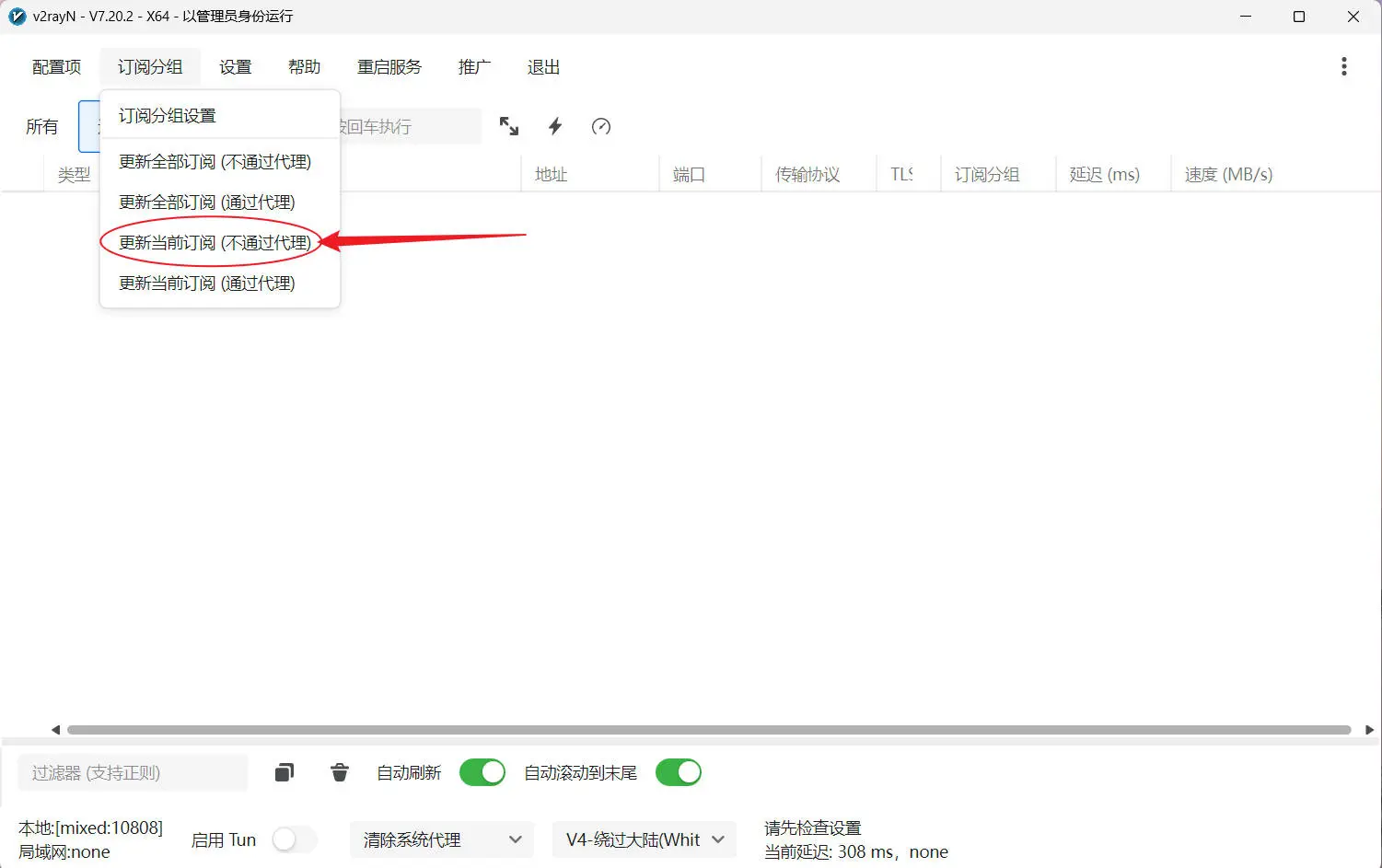Click the trash clear icon
This screenshot has width=1382, height=868.
339,772
